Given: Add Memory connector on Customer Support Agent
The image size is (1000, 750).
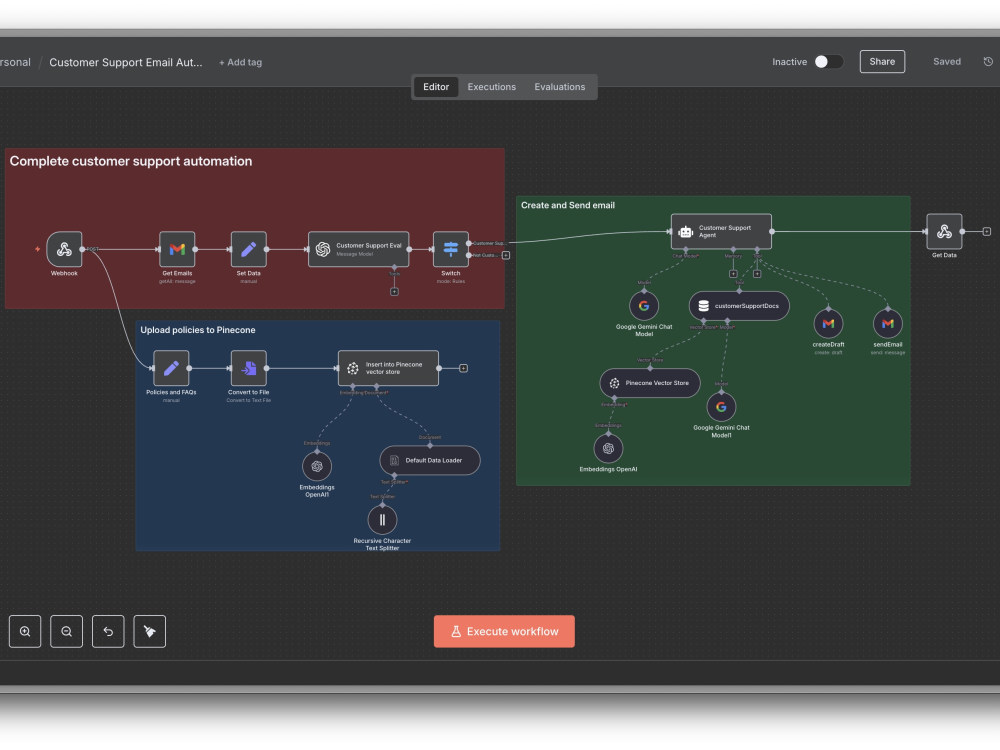Looking at the screenshot, I should [733, 274].
